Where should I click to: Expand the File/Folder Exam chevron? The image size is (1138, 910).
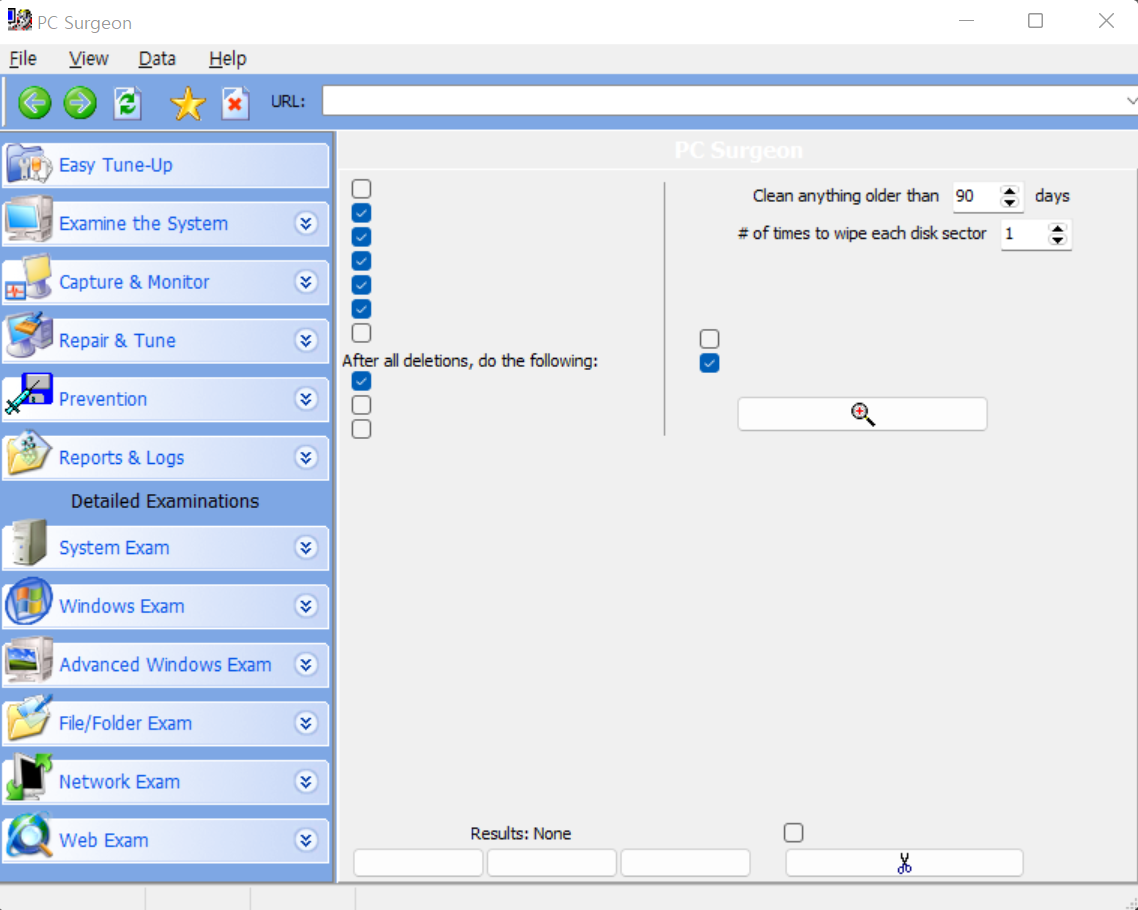306,723
